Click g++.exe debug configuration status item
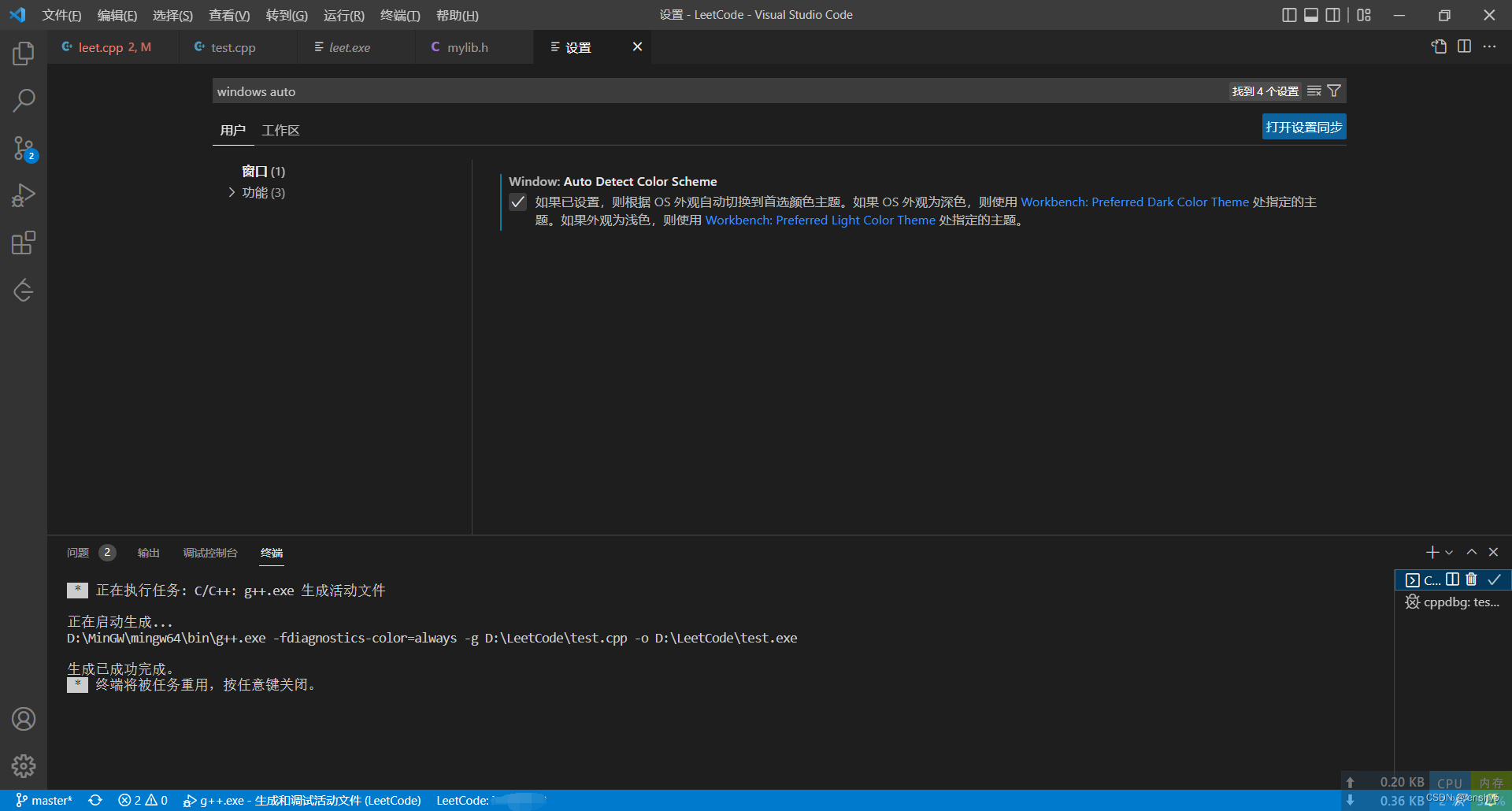Viewport: 1512px width, 811px height. point(302,800)
